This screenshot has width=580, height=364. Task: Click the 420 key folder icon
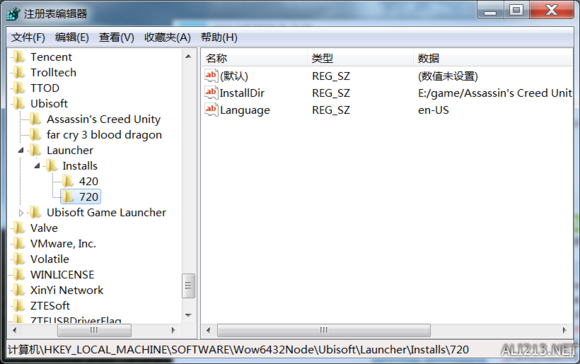tap(67, 181)
